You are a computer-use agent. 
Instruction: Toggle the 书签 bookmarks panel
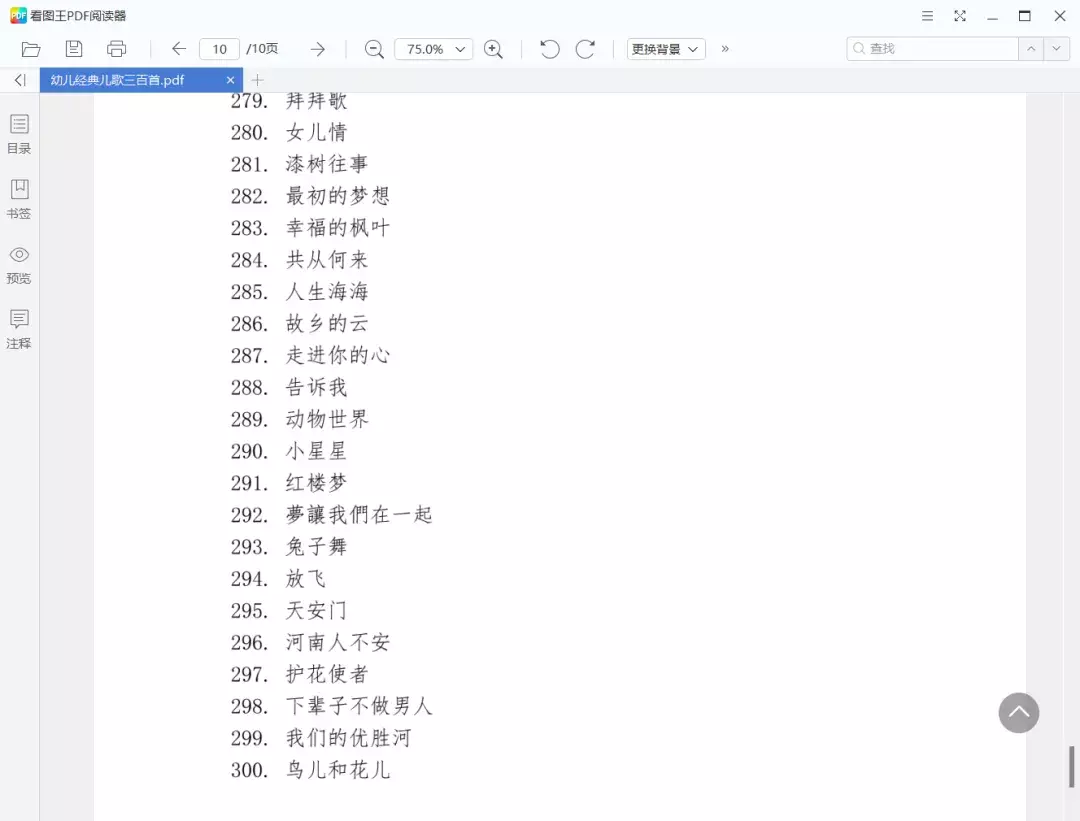coord(19,199)
